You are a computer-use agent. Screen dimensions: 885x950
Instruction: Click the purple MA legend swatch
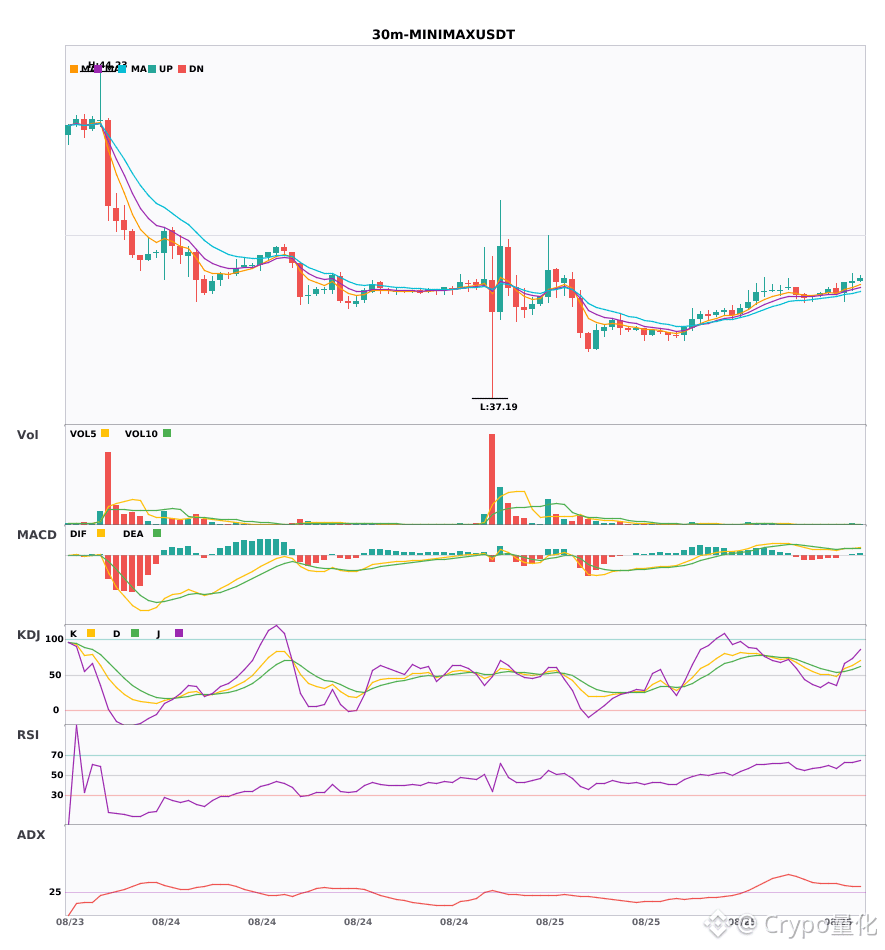coord(98,69)
